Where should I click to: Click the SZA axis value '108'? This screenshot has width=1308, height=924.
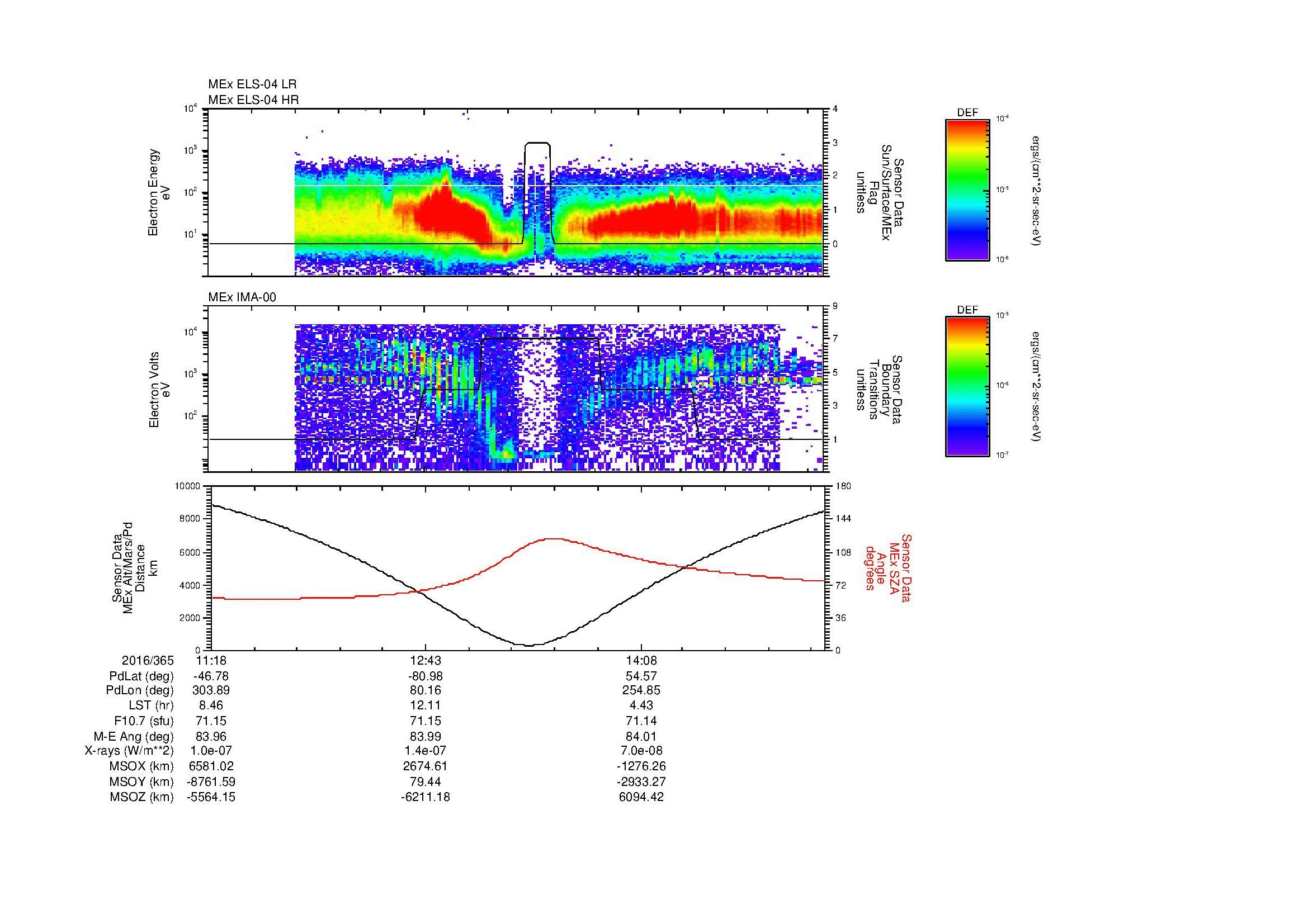tap(843, 552)
